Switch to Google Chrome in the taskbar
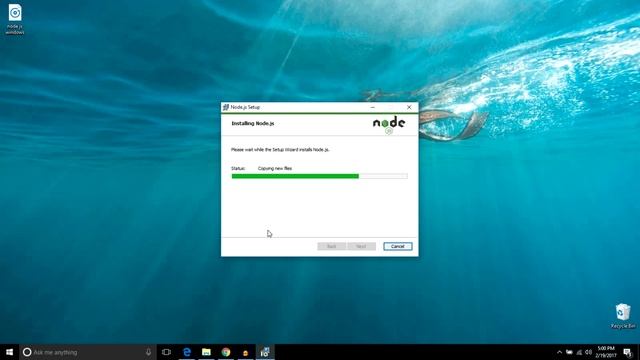 tap(226, 352)
